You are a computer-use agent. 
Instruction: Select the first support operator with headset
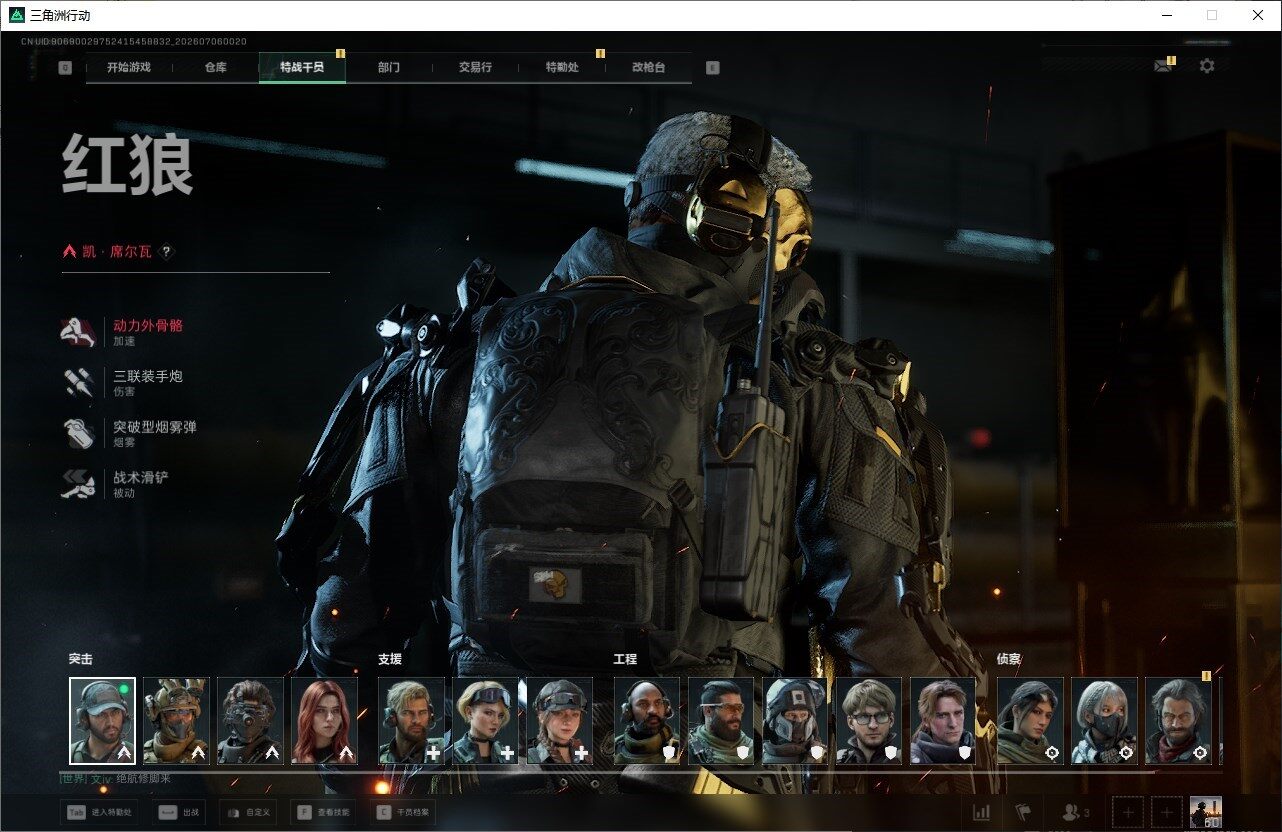point(411,721)
